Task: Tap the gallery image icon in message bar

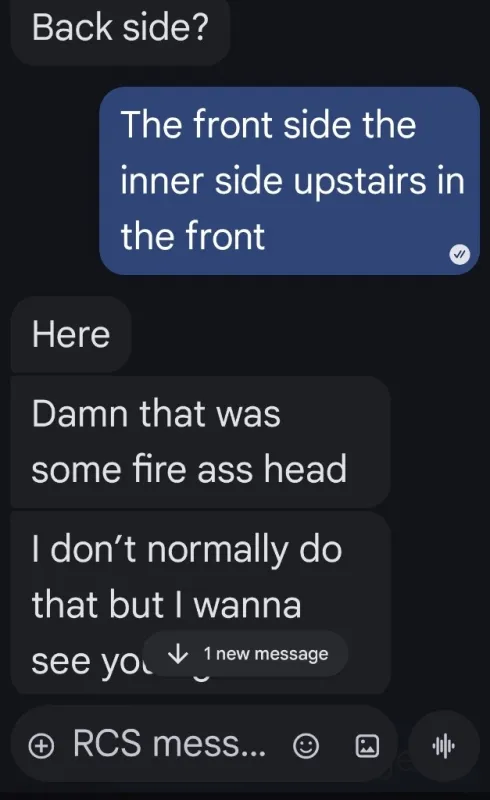Action: tap(367, 746)
